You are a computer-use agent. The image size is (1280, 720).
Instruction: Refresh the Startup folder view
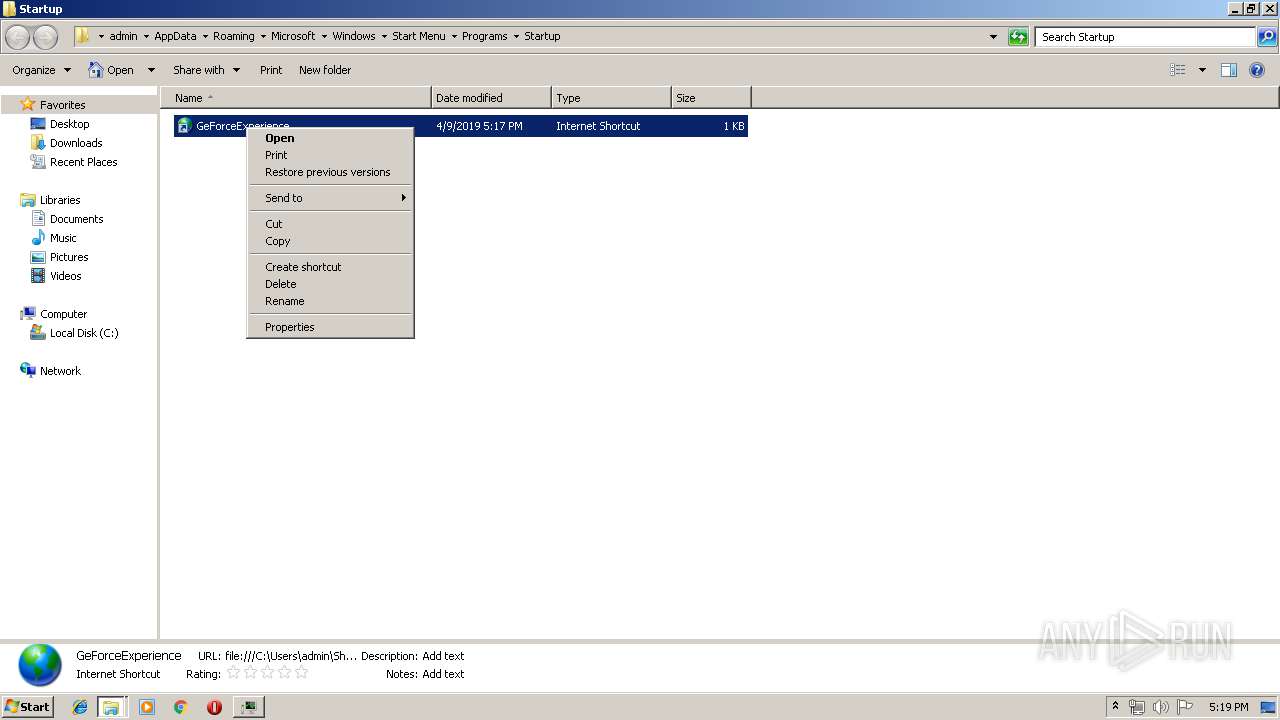point(1018,37)
